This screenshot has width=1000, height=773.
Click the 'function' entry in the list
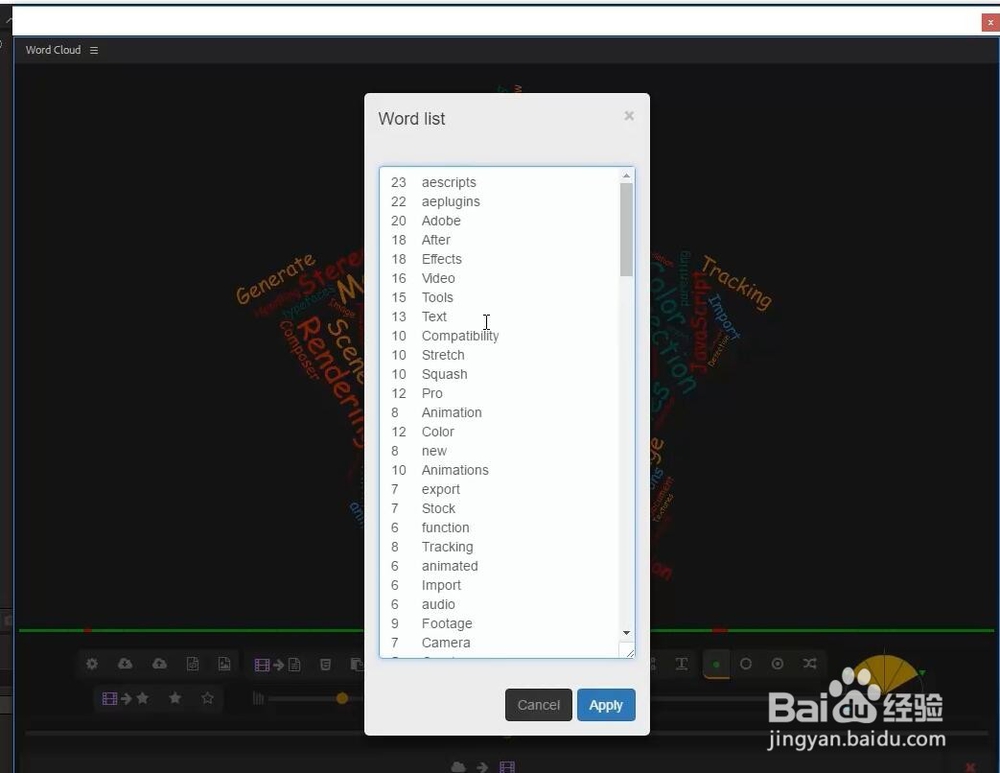[x=445, y=527]
